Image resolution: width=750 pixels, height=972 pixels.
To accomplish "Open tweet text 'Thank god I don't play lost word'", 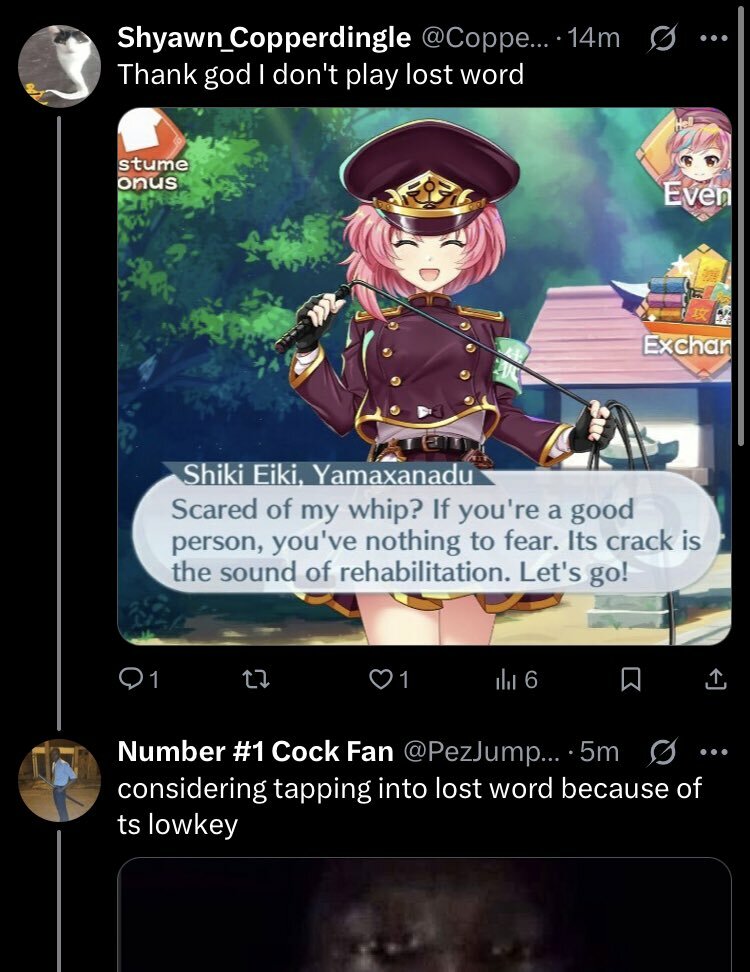I will tap(320, 74).
